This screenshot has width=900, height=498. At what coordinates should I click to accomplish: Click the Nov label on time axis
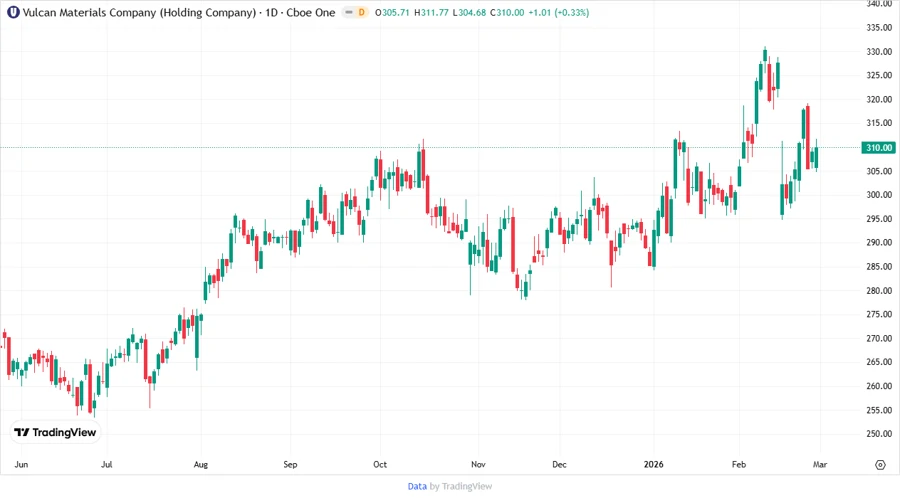point(478,464)
